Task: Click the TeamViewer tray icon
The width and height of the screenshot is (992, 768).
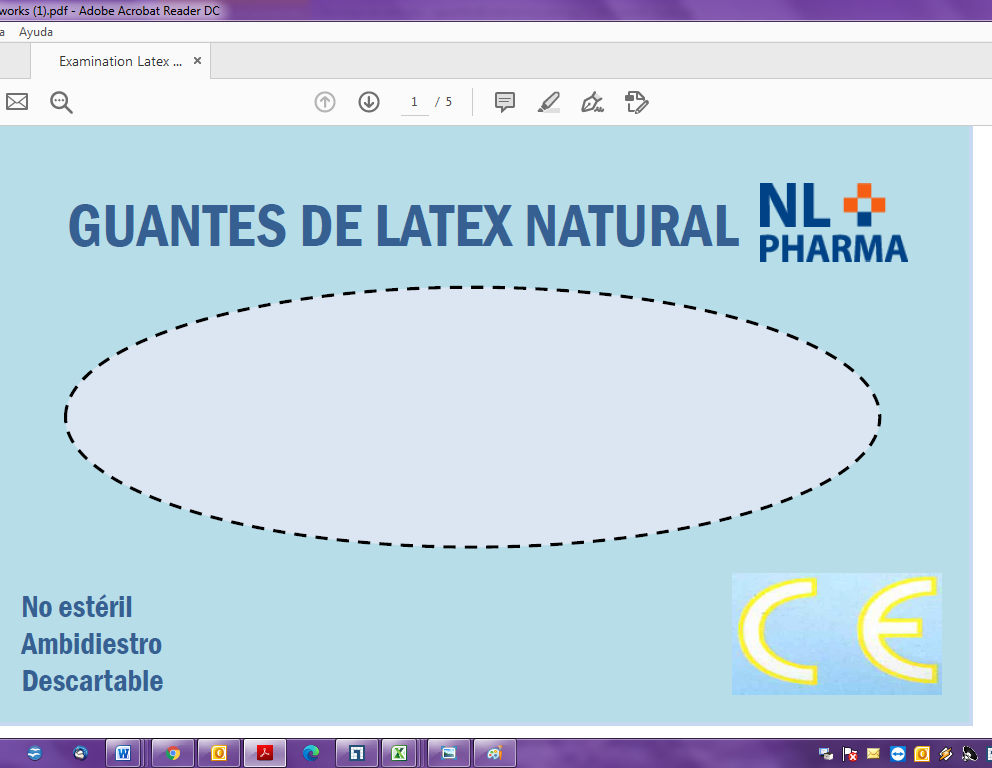Action: coord(898,753)
